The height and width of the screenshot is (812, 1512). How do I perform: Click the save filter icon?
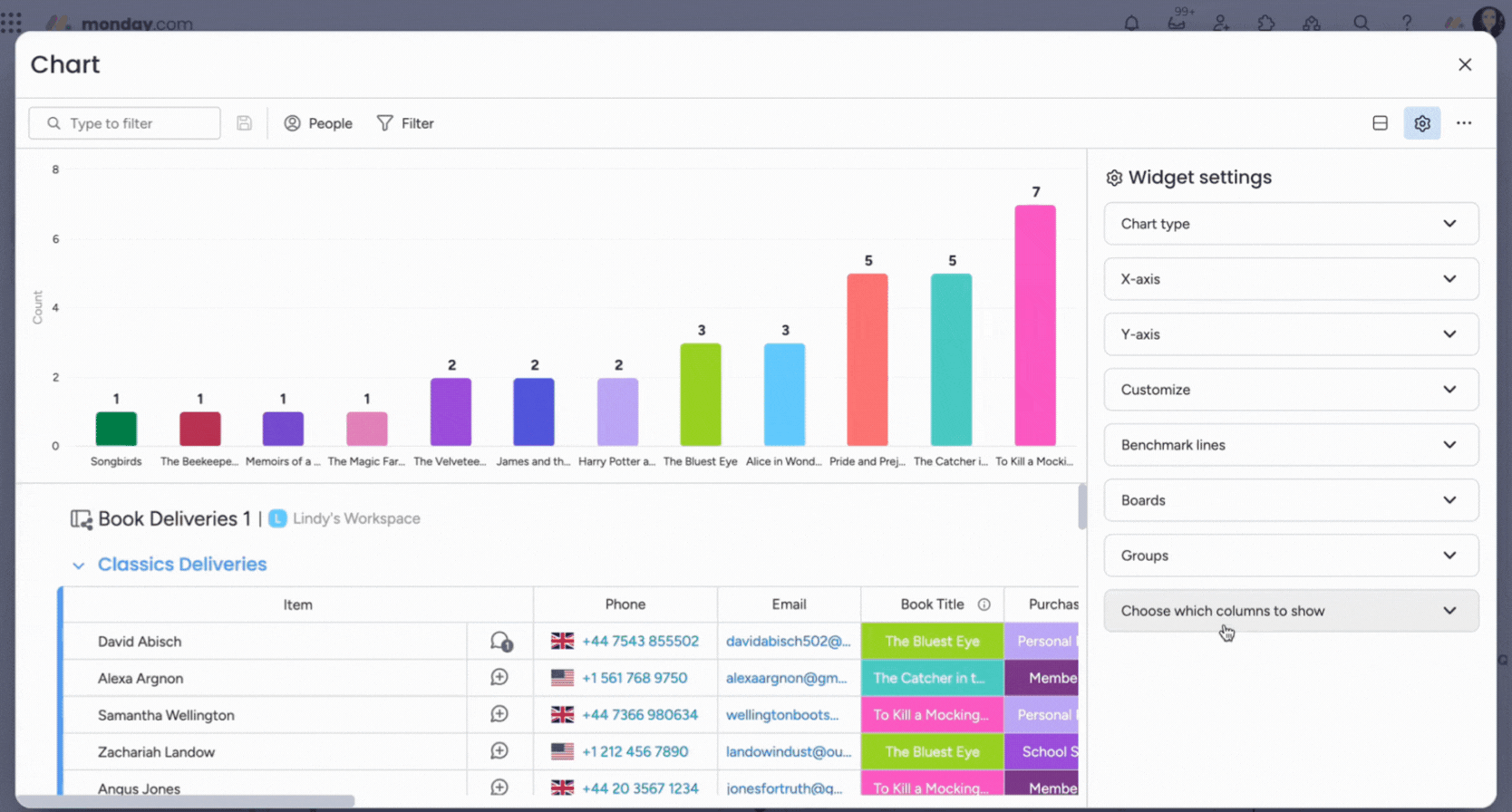(x=244, y=123)
